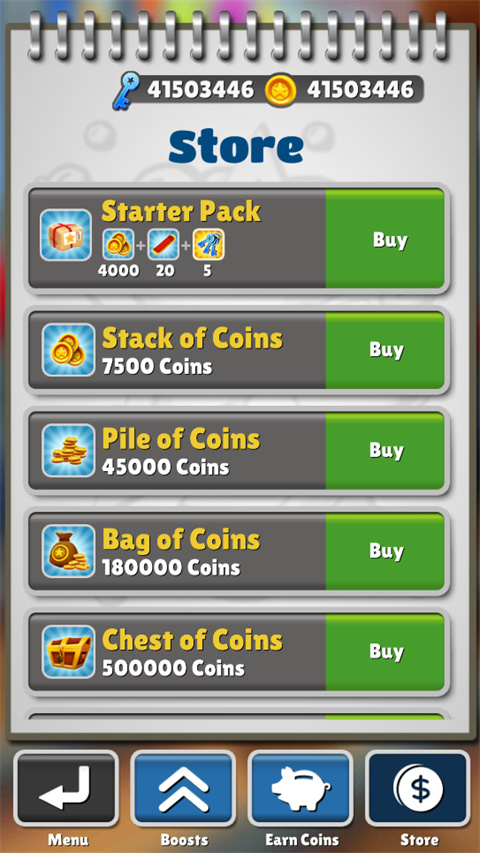Viewport: 480px width, 853px height.
Task: Tap the Starter Pack gift box icon
Action: (66, 235)
